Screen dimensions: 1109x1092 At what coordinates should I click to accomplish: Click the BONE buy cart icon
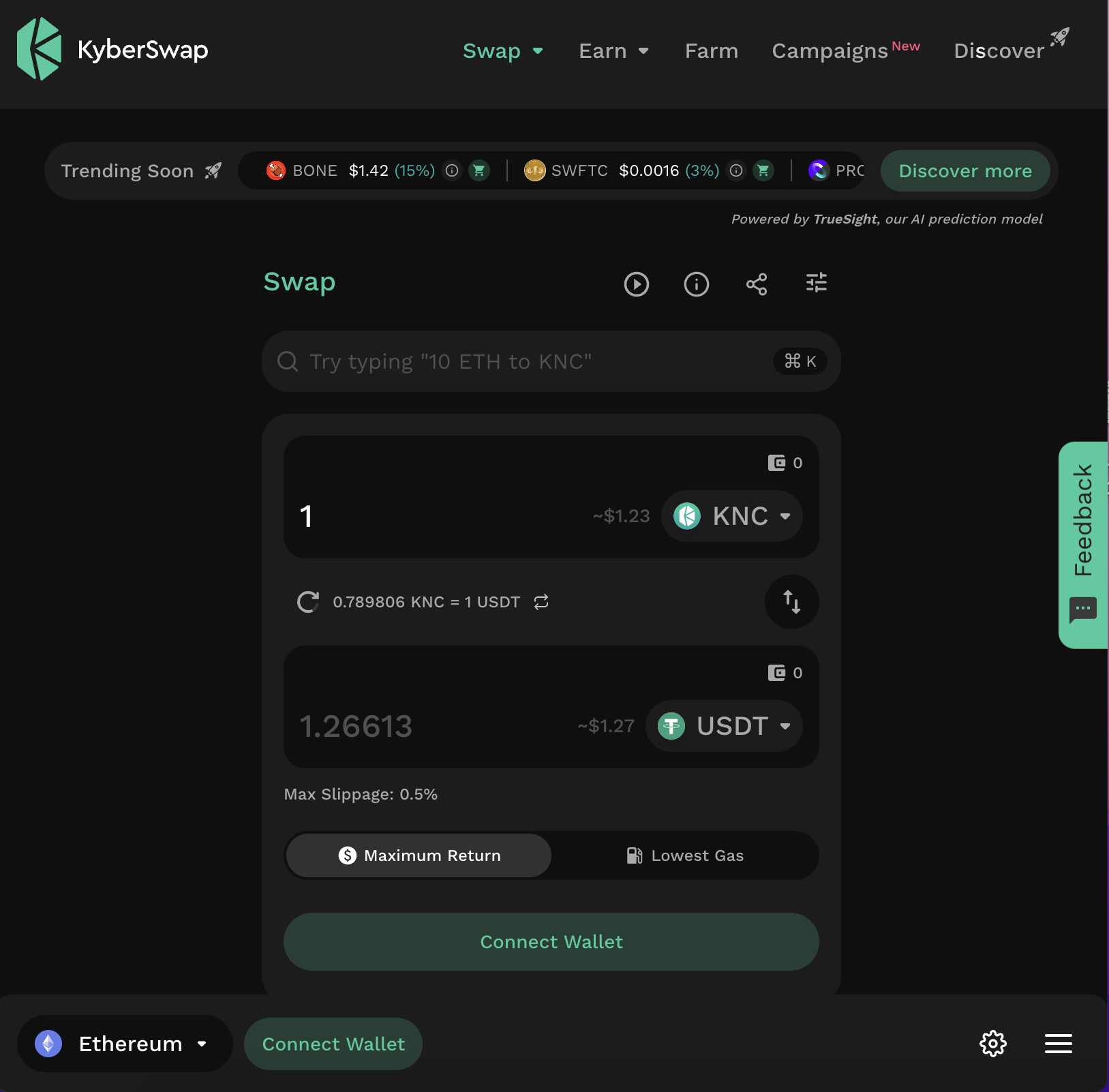pos(479,170)
